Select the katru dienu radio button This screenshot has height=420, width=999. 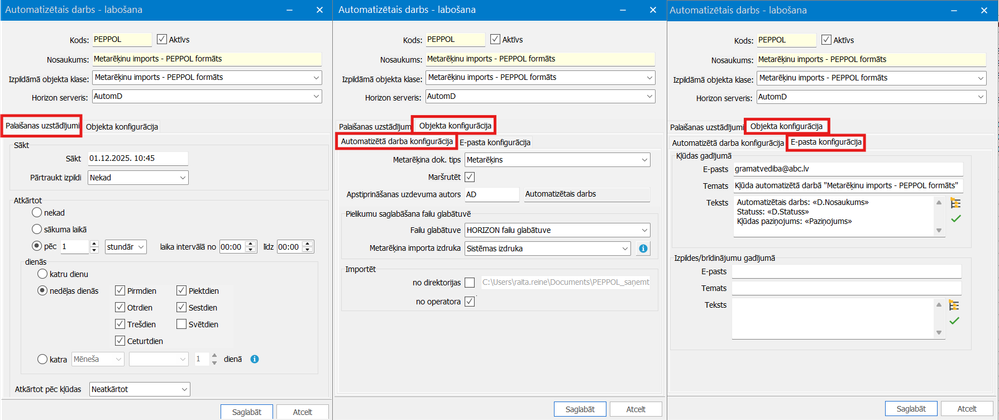[42, 273]
